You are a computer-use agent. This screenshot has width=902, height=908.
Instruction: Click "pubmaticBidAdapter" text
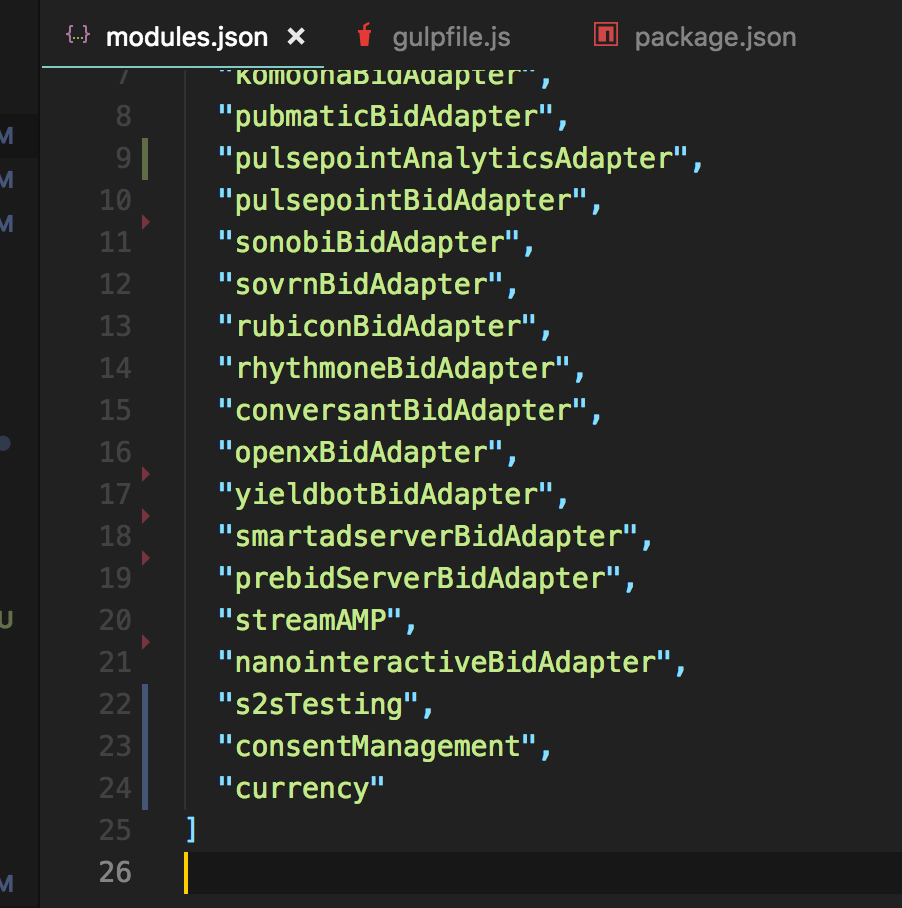pyautogui.click(x=386, y=117)
